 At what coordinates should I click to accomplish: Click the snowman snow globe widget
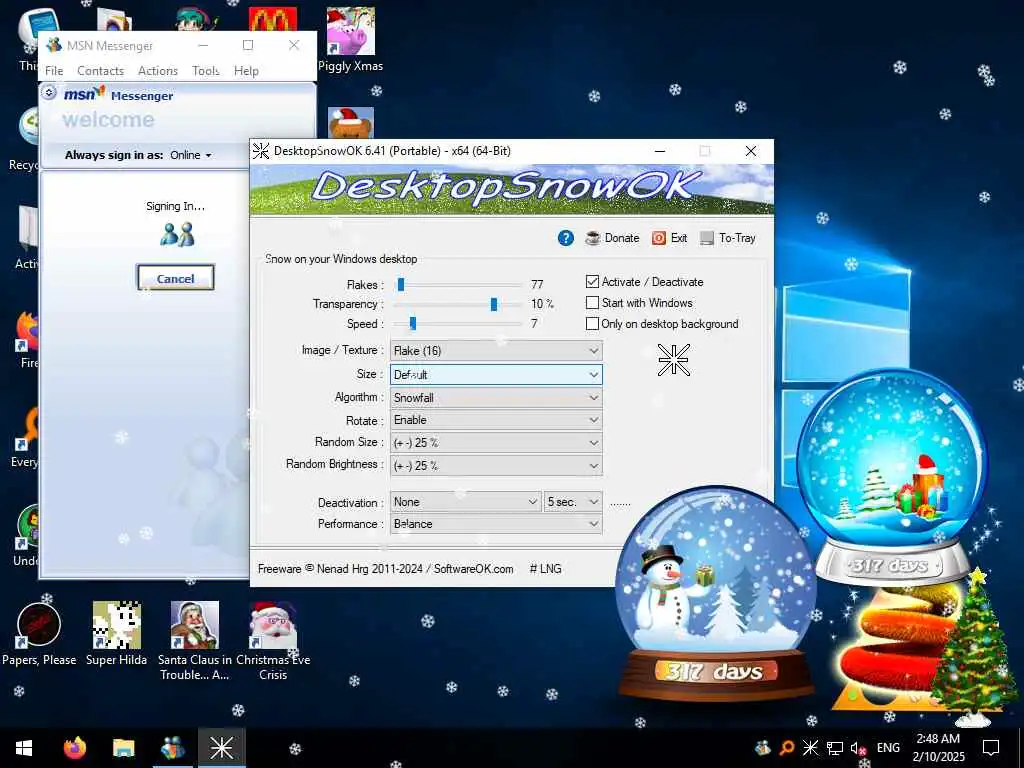[714, 593]
